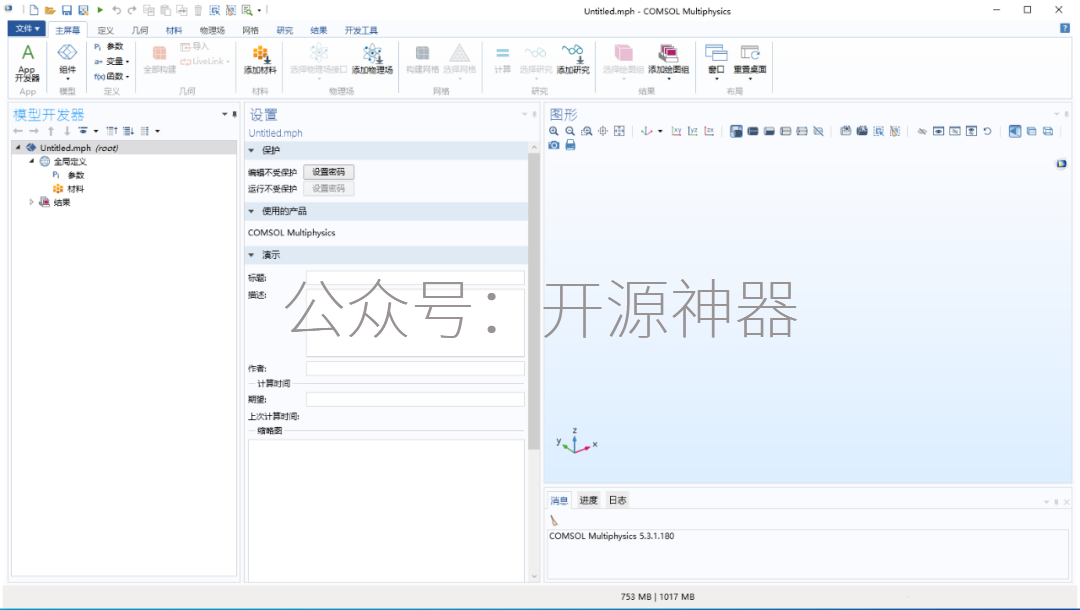Viewport: 1080px width, 610px height.
Task: Zoom out on the graphics view
Action: tap(570, 131)
